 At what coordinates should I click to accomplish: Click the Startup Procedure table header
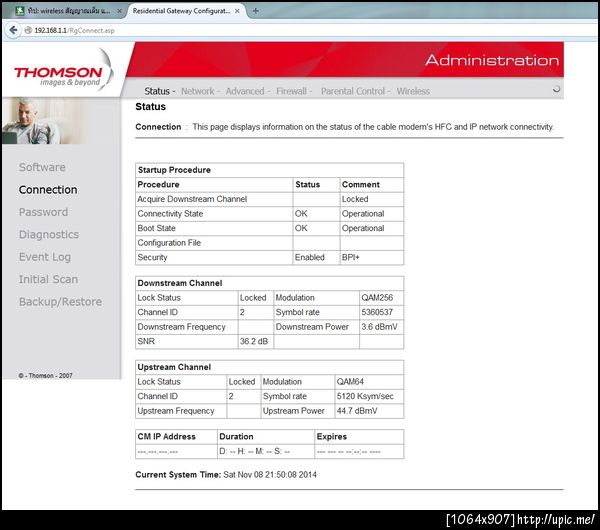point(174,170)
